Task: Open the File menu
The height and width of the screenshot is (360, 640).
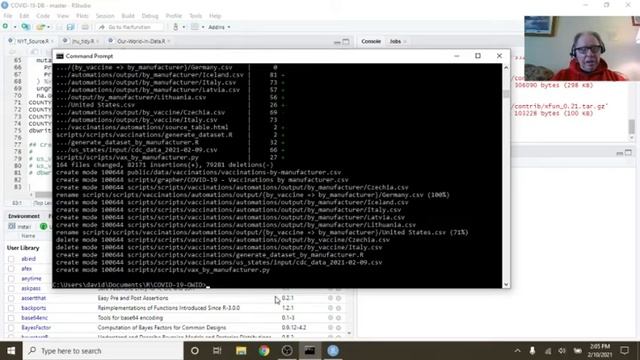Action: pyautogui.click(x=8, y=16)
